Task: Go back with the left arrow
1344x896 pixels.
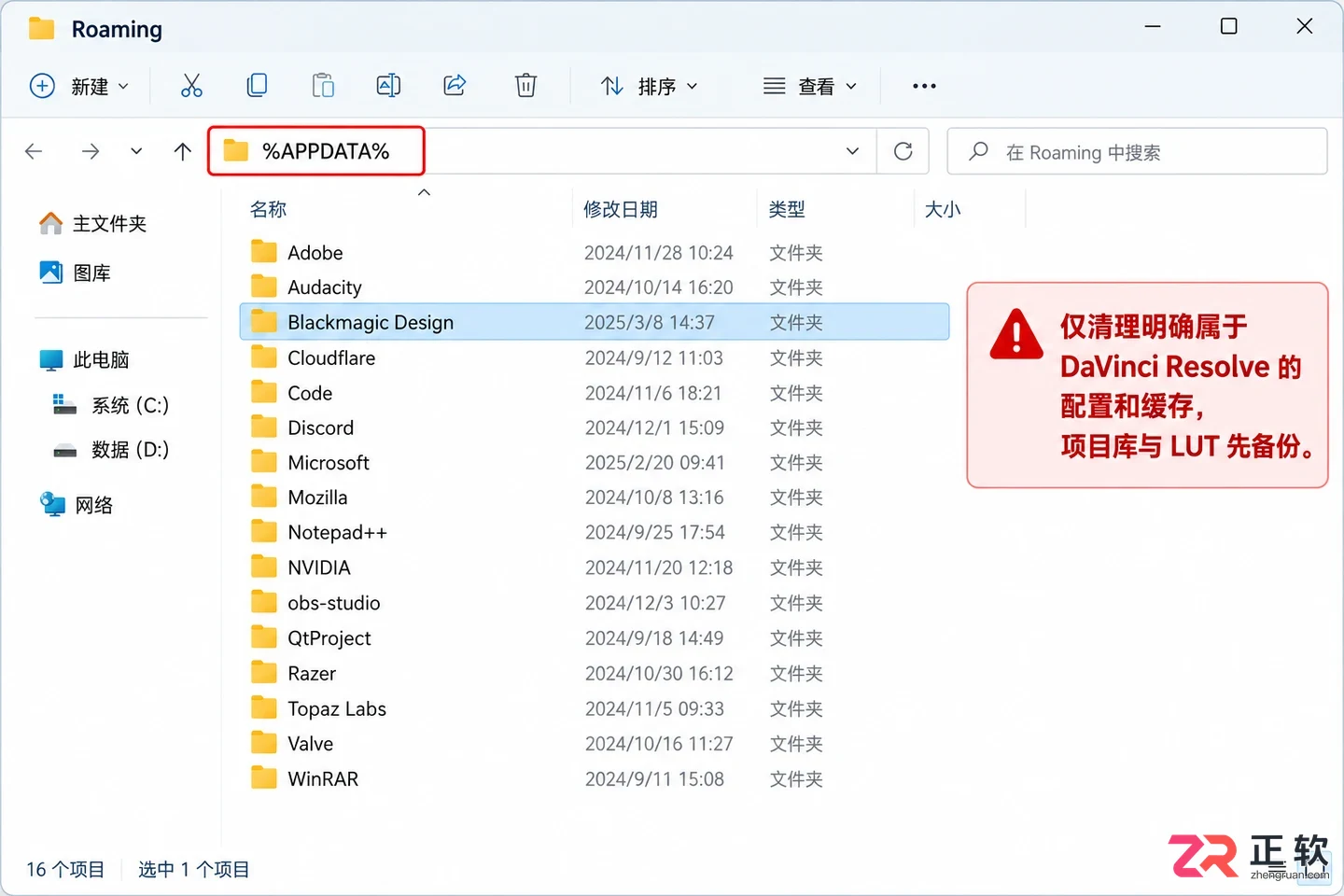Action: point(34,151)
